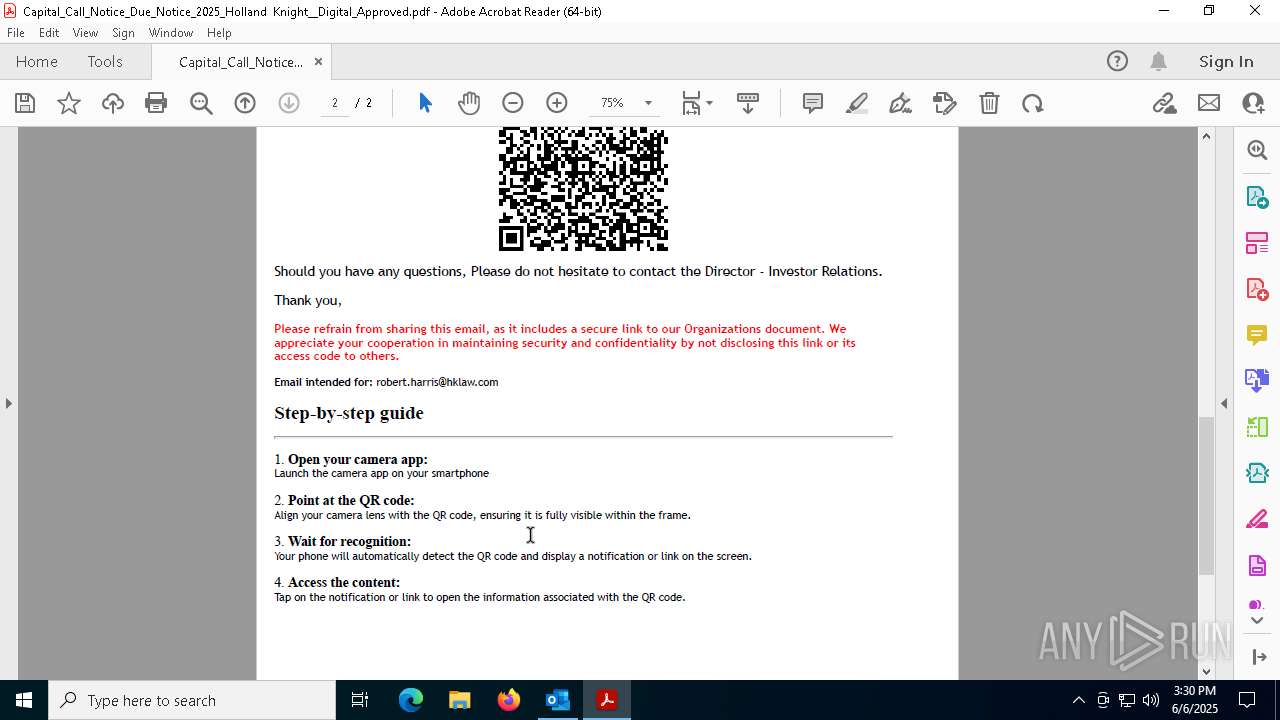Open Outlook from the taskbar
Screen dimensions: 1280x720
point(557,700)
